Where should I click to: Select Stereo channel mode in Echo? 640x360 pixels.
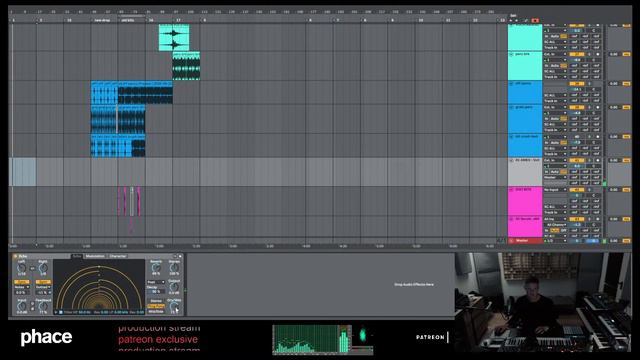pyautogui.click(x=156, y=301)
